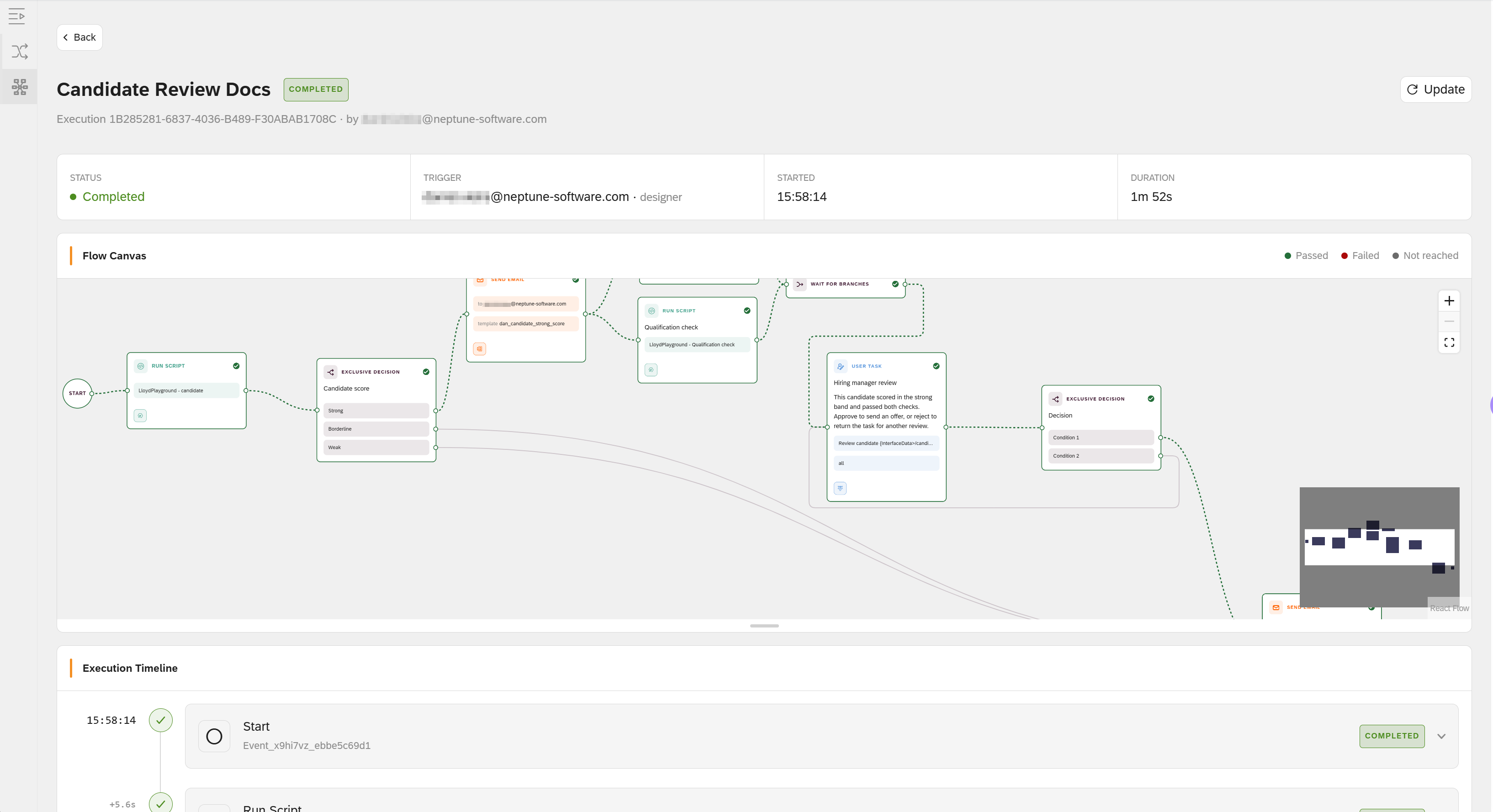1493x812 pixels.
Task: Select Condition 1 in Decision node
Action: pos(1101,438)
